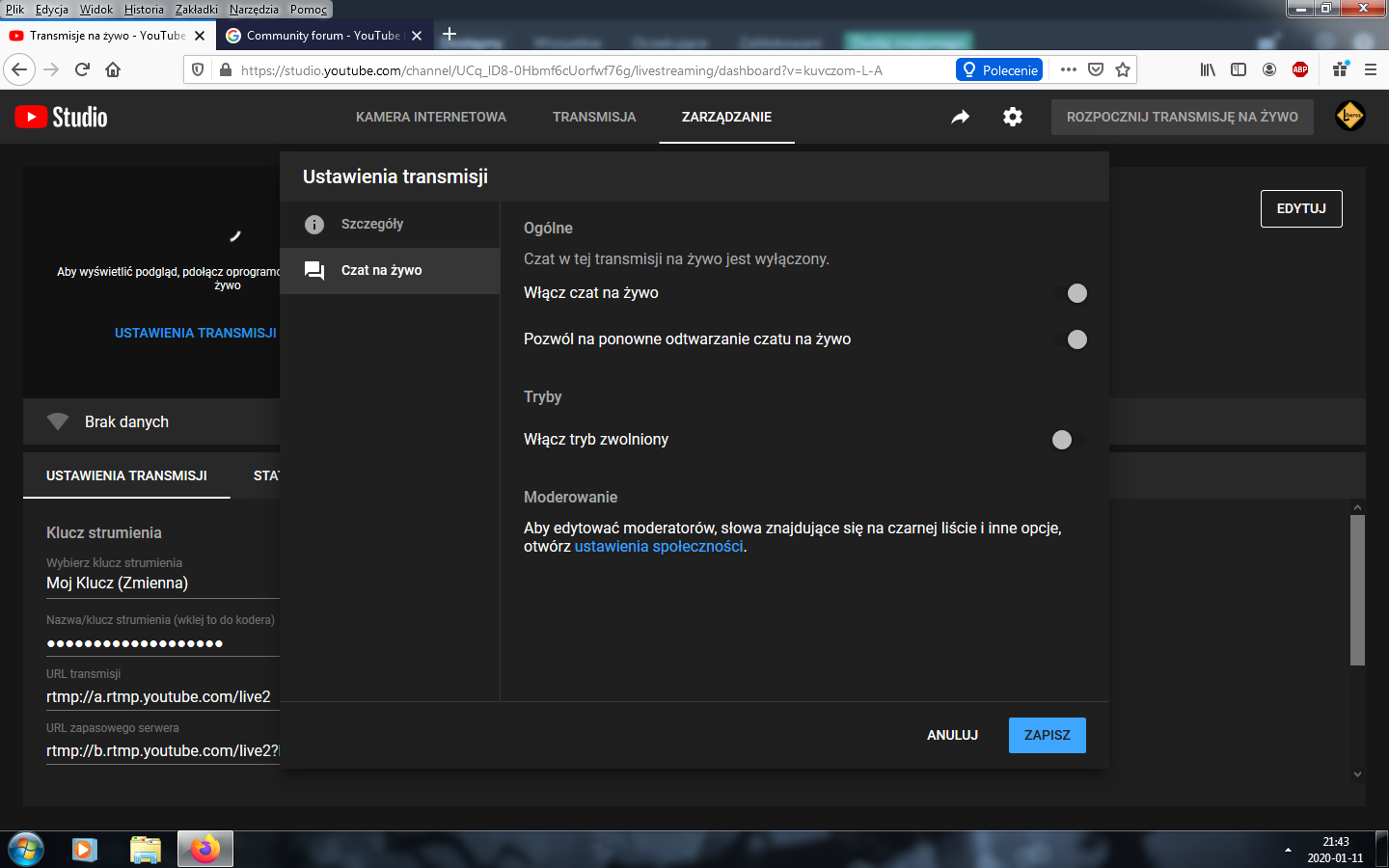Open the Historia menu

[144, 9]
